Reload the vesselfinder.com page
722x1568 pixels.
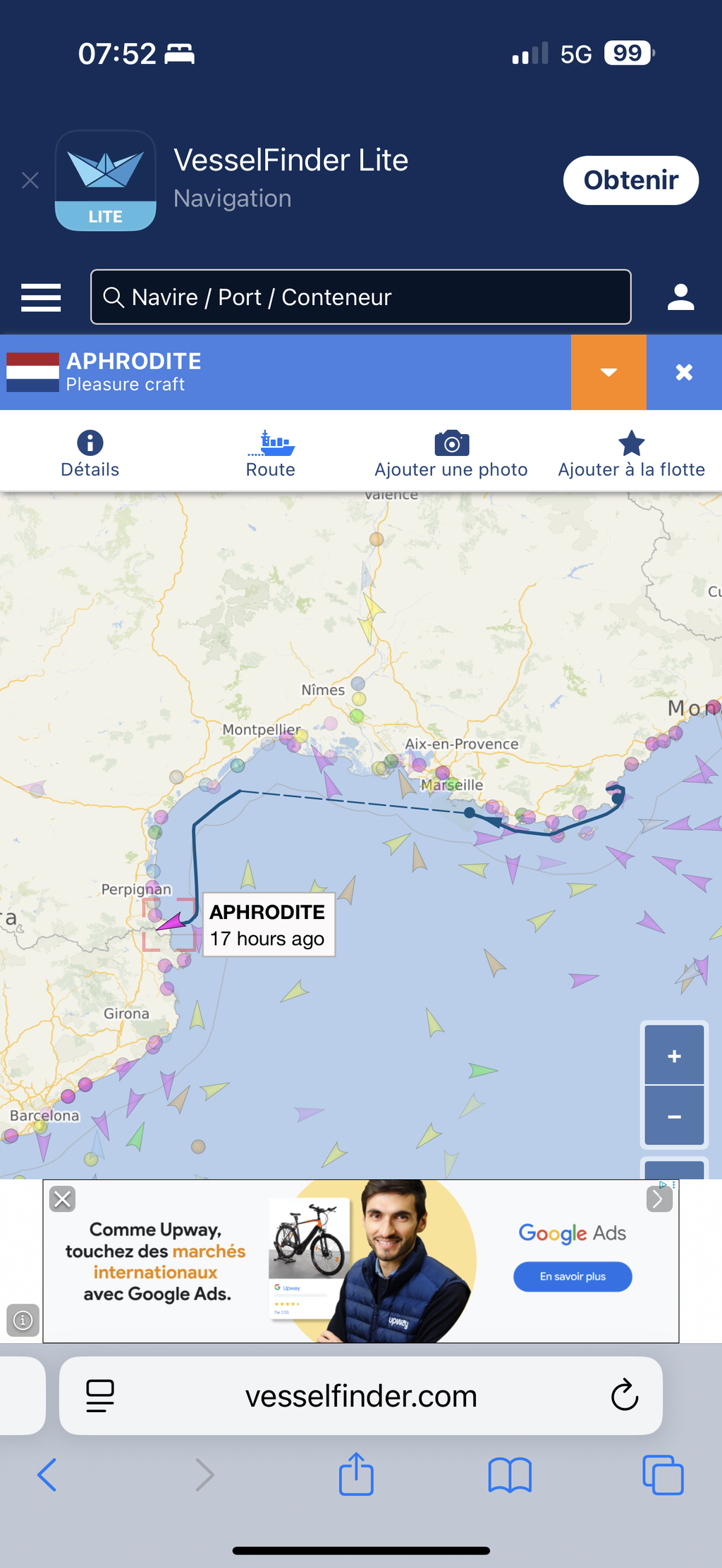(625, 1395)
